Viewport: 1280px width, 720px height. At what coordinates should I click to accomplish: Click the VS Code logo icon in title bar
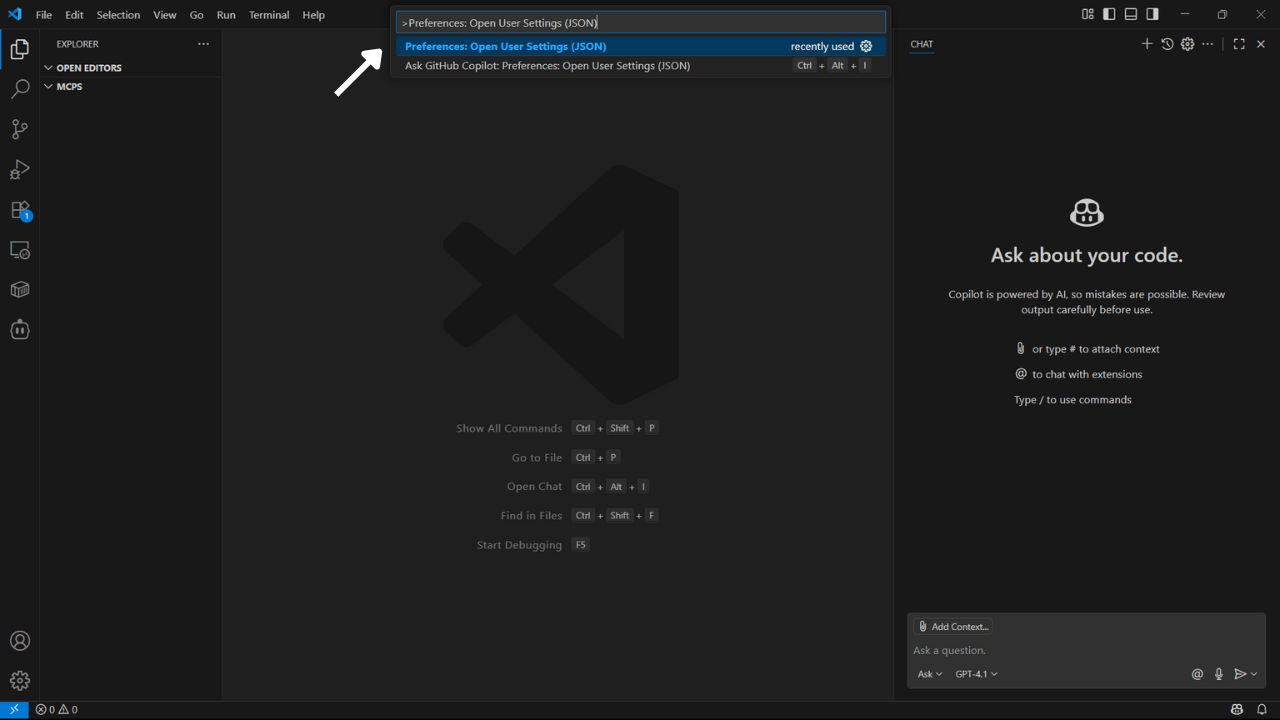(x=14, y=14)
